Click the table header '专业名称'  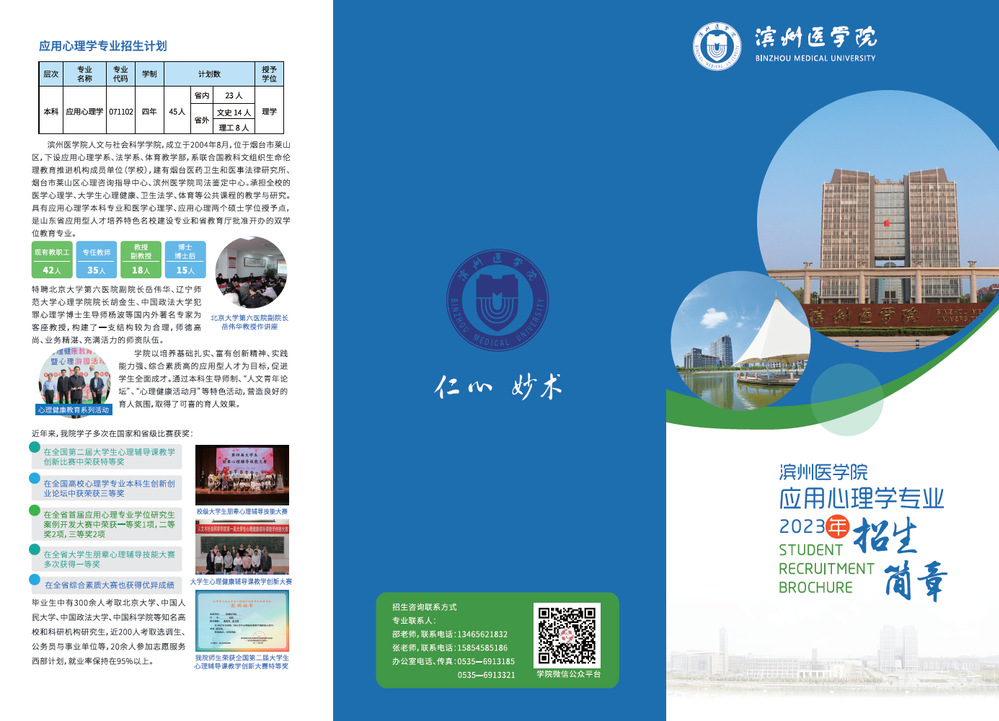pyautogui.click(x=85, y=74)
